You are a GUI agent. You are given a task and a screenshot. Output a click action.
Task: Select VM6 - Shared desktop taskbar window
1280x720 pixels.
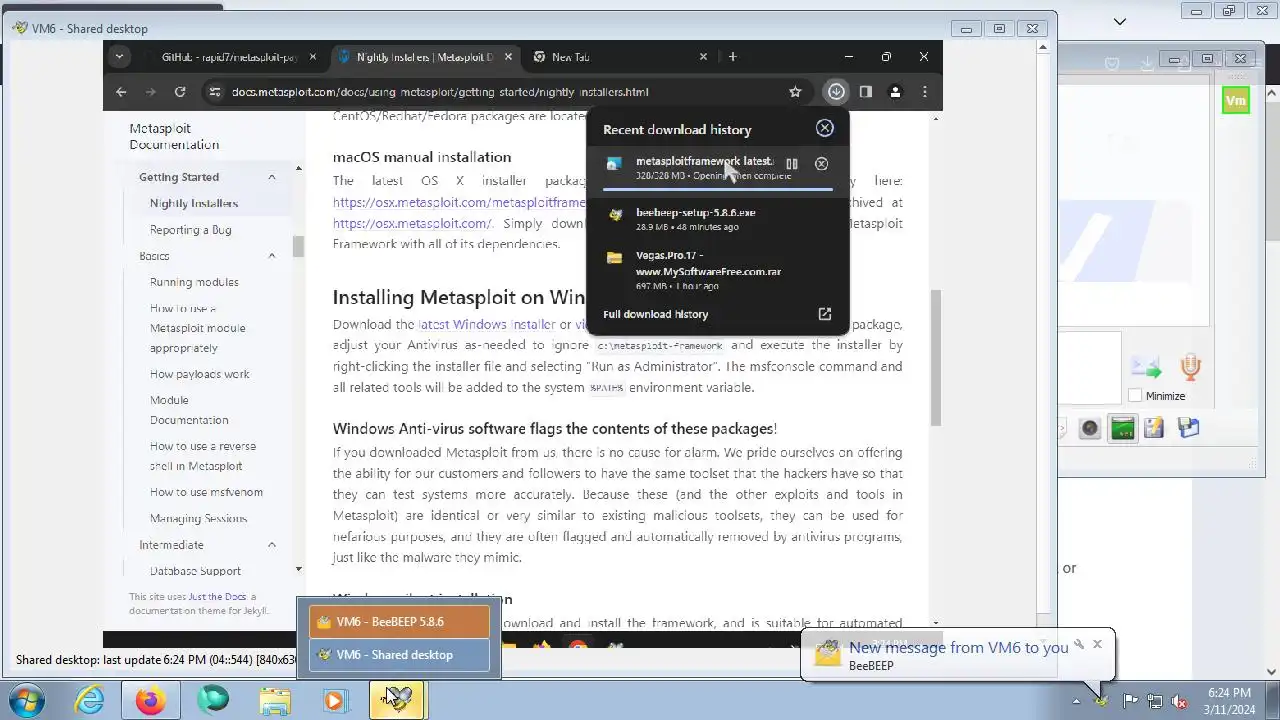click(x=399, y=655)
